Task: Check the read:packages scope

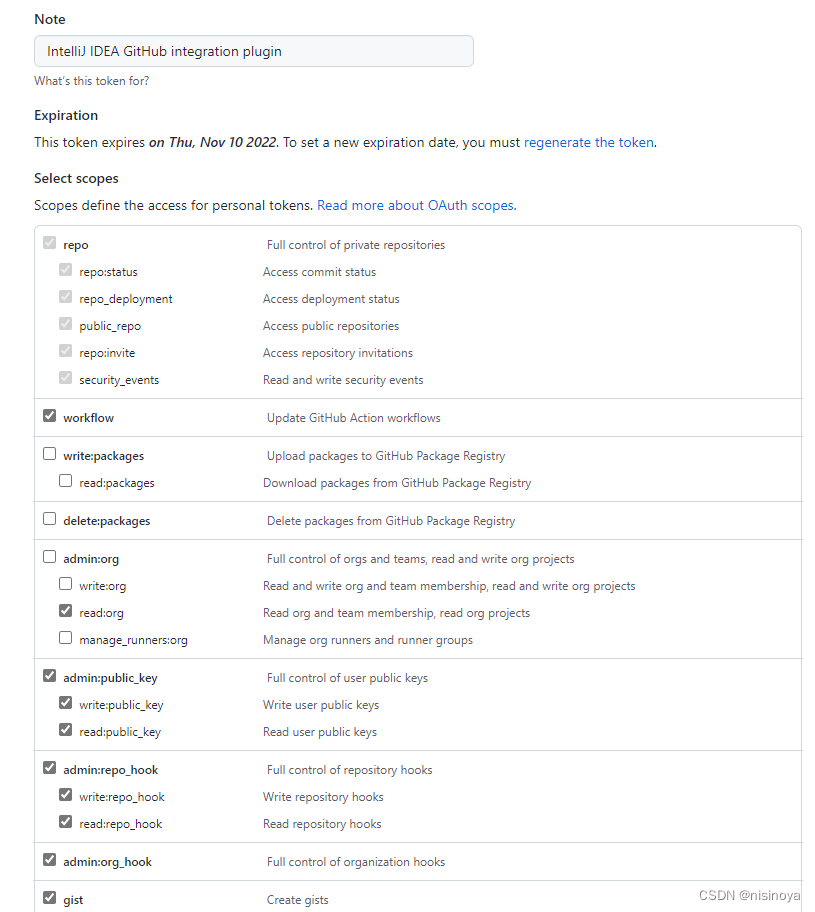Action: click(66, 481)
